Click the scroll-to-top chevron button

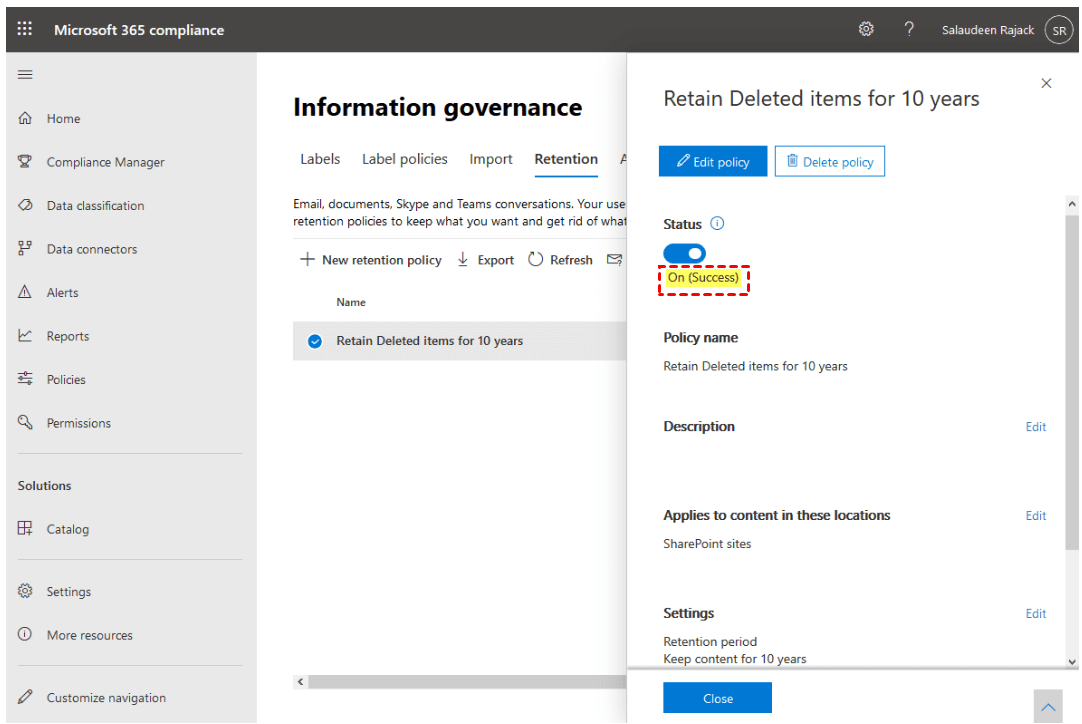coord(1048,707)
